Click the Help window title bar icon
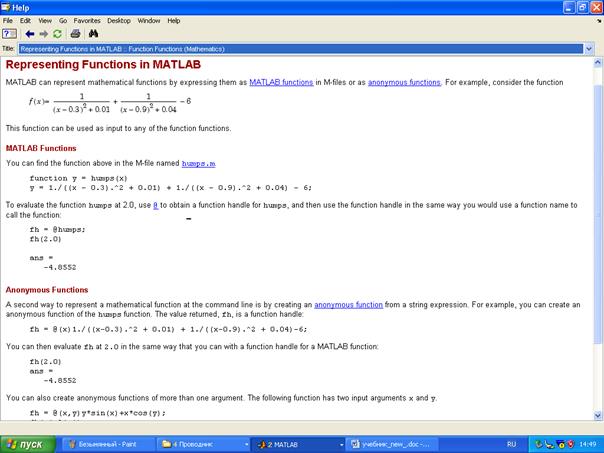 tap(5, 7)
